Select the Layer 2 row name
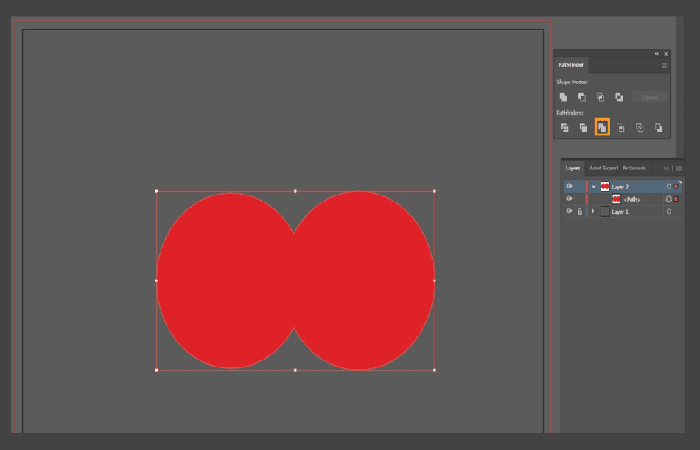This screenshot has width=700, height=450. tap(620, 187)
